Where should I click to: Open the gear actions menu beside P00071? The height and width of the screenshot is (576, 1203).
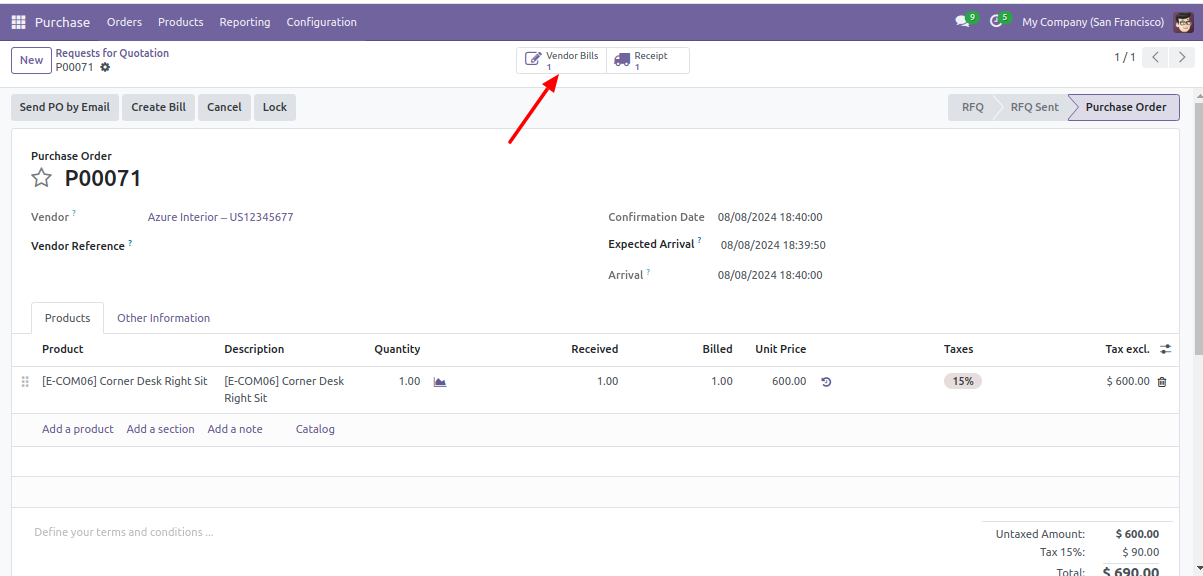105,68
